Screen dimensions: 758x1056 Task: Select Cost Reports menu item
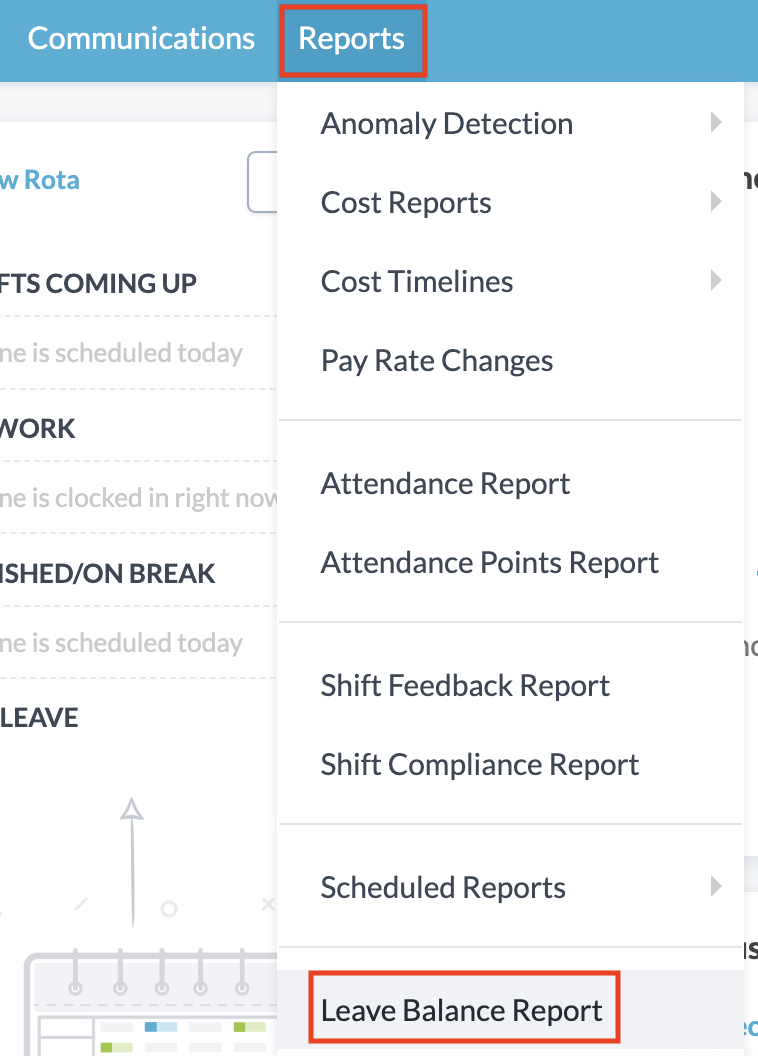point(406,203)
